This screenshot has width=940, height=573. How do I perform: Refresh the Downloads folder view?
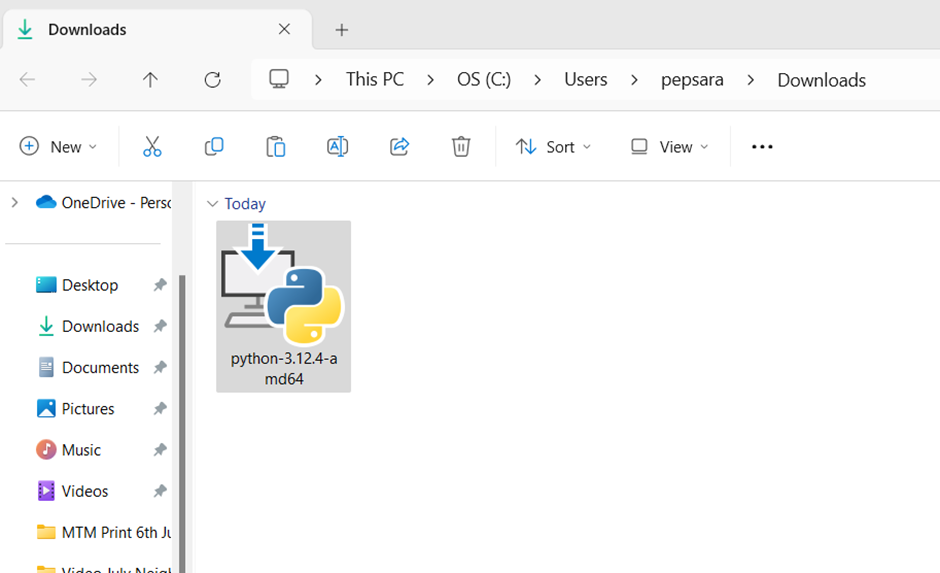[x=212, y=79]
